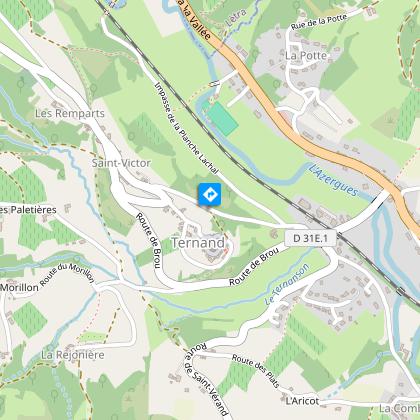
Task: Click the Saint-Victor locality label
Action: point(121,163)
